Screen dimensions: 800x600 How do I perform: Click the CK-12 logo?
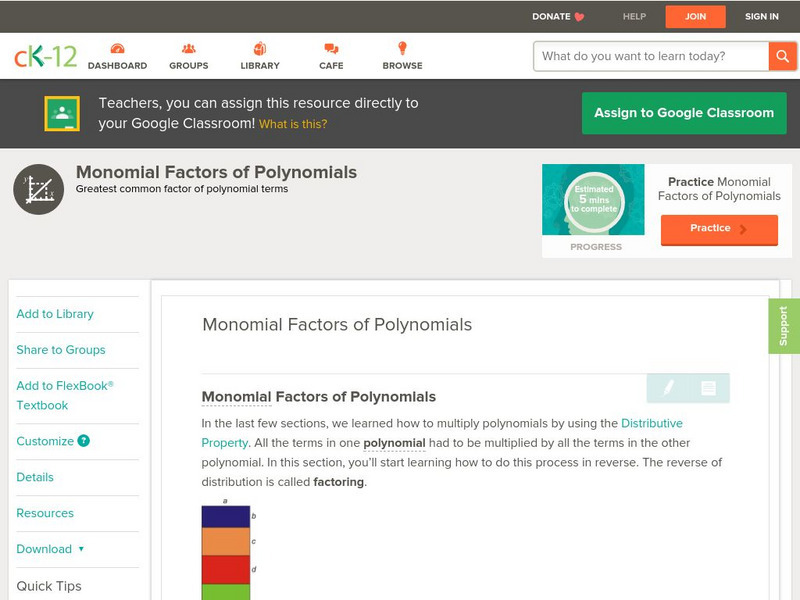[x=45, y=57]
